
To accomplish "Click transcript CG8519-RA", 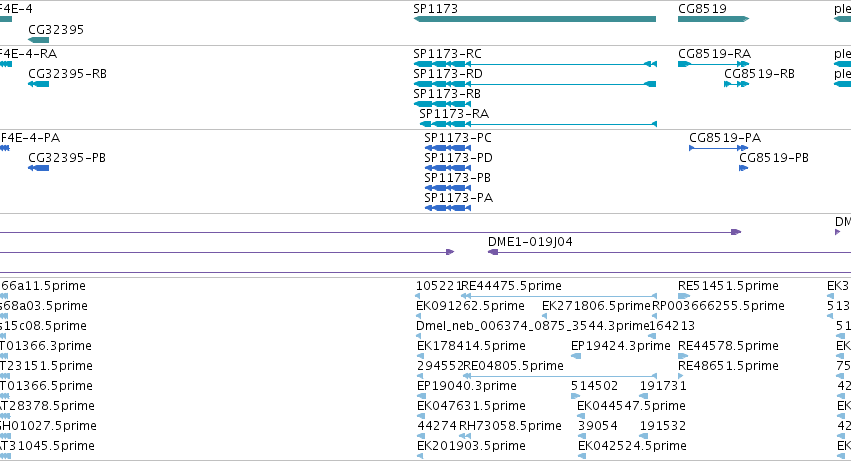I will (713, 64).
